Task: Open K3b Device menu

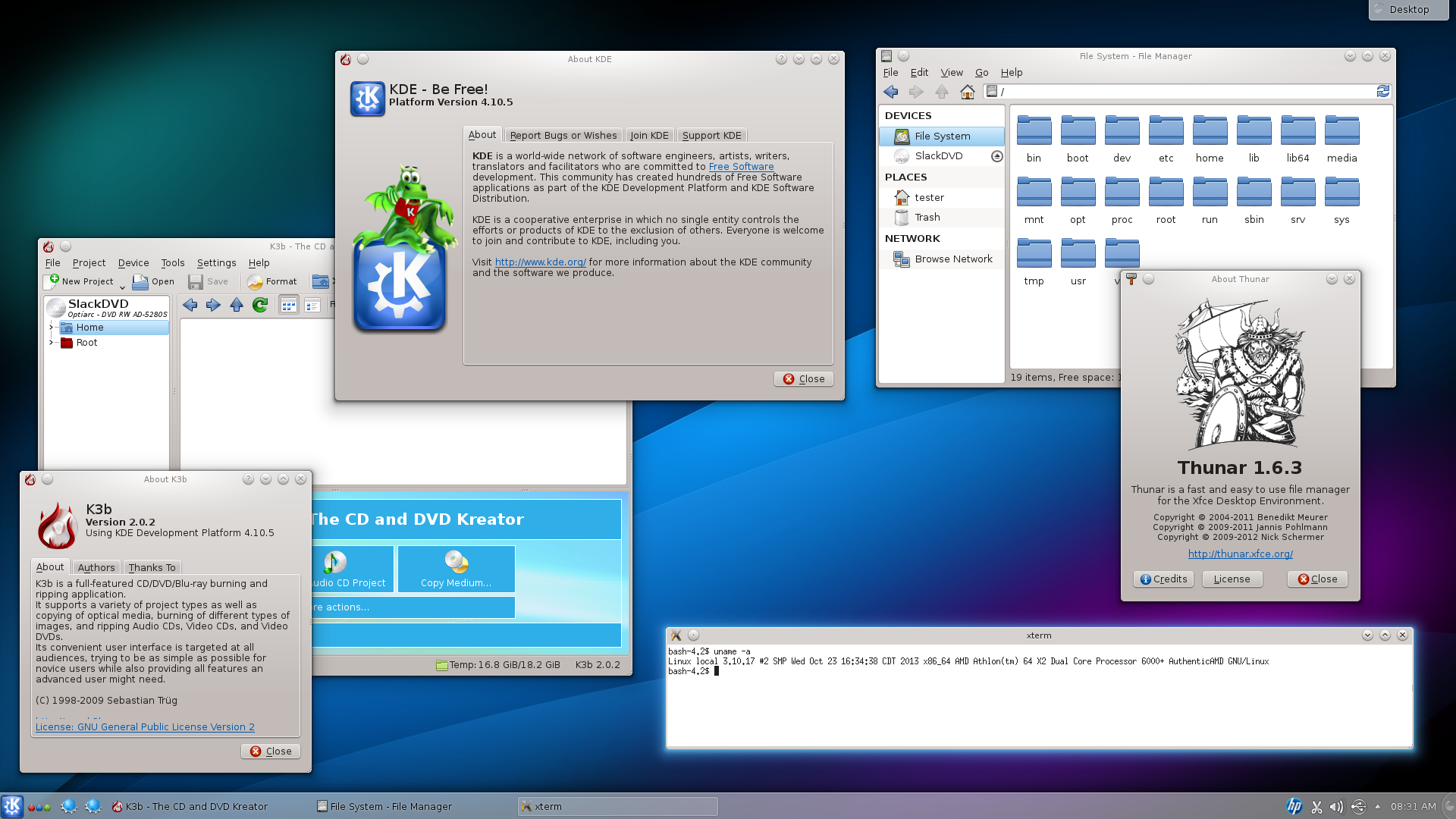Action: pos(133,263)
